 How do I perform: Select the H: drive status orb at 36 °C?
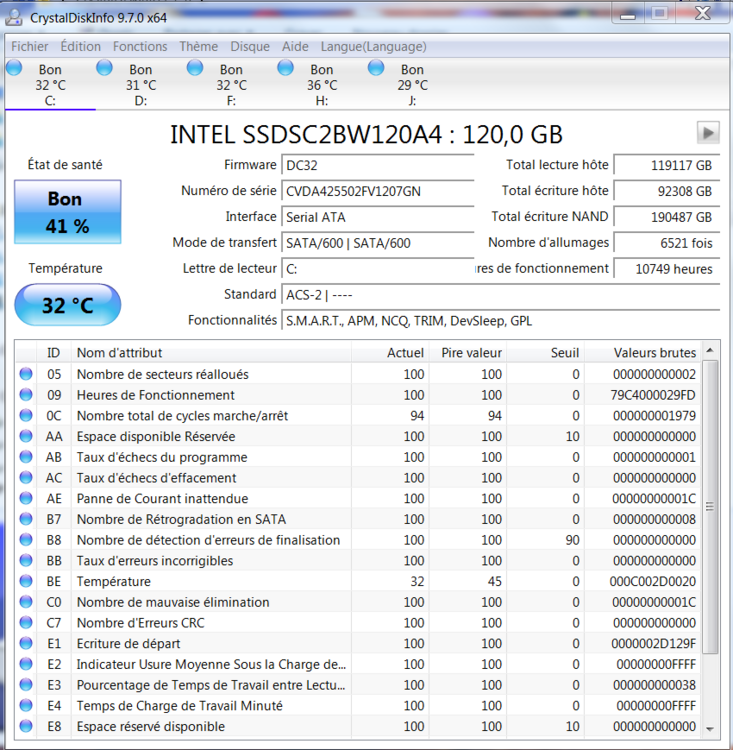click(x=285, y=68)
